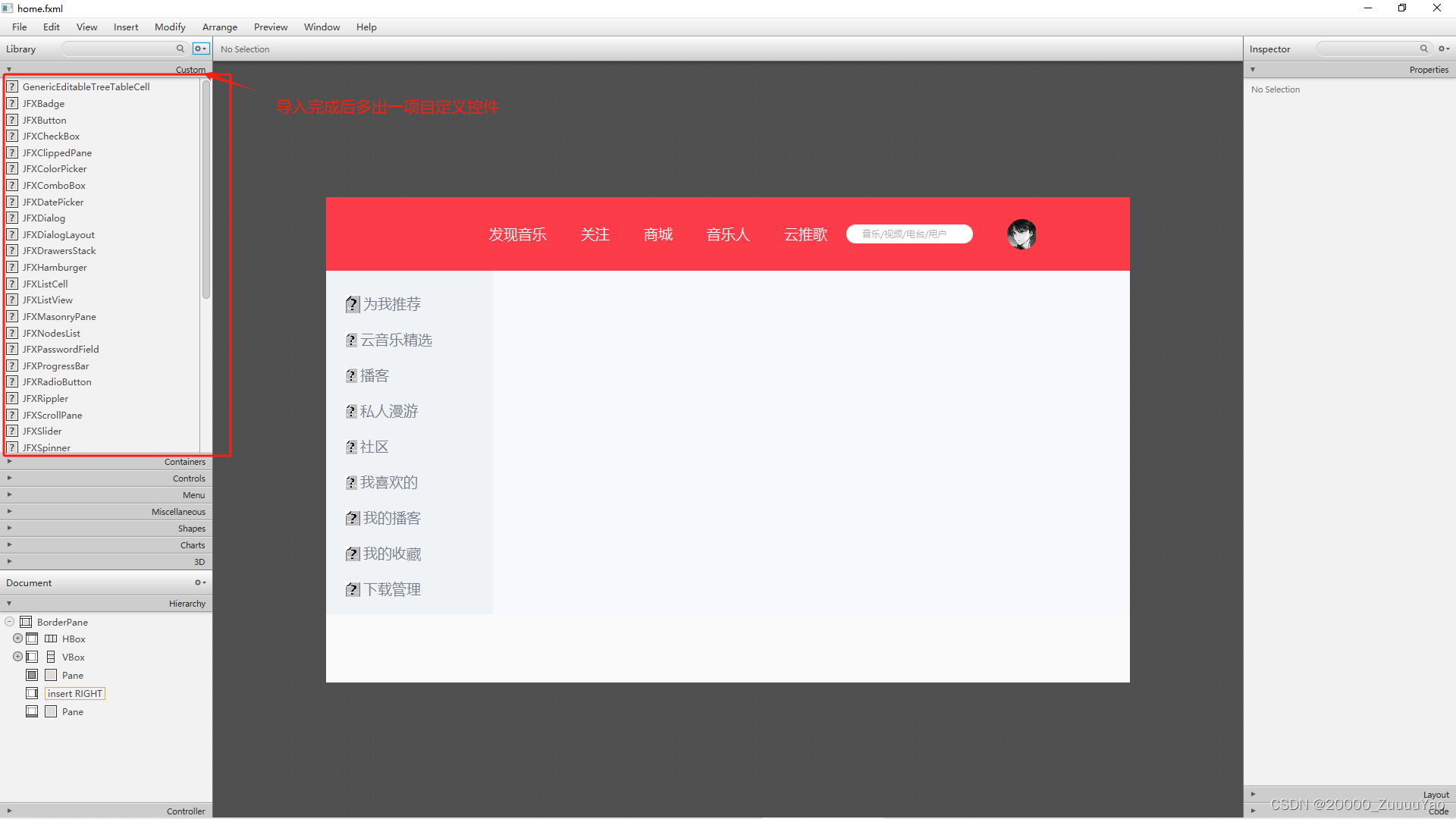The width and height of the screenshot is (1456, 819).
Task: Click the user avatar in preview
Action: (1021, 234)
